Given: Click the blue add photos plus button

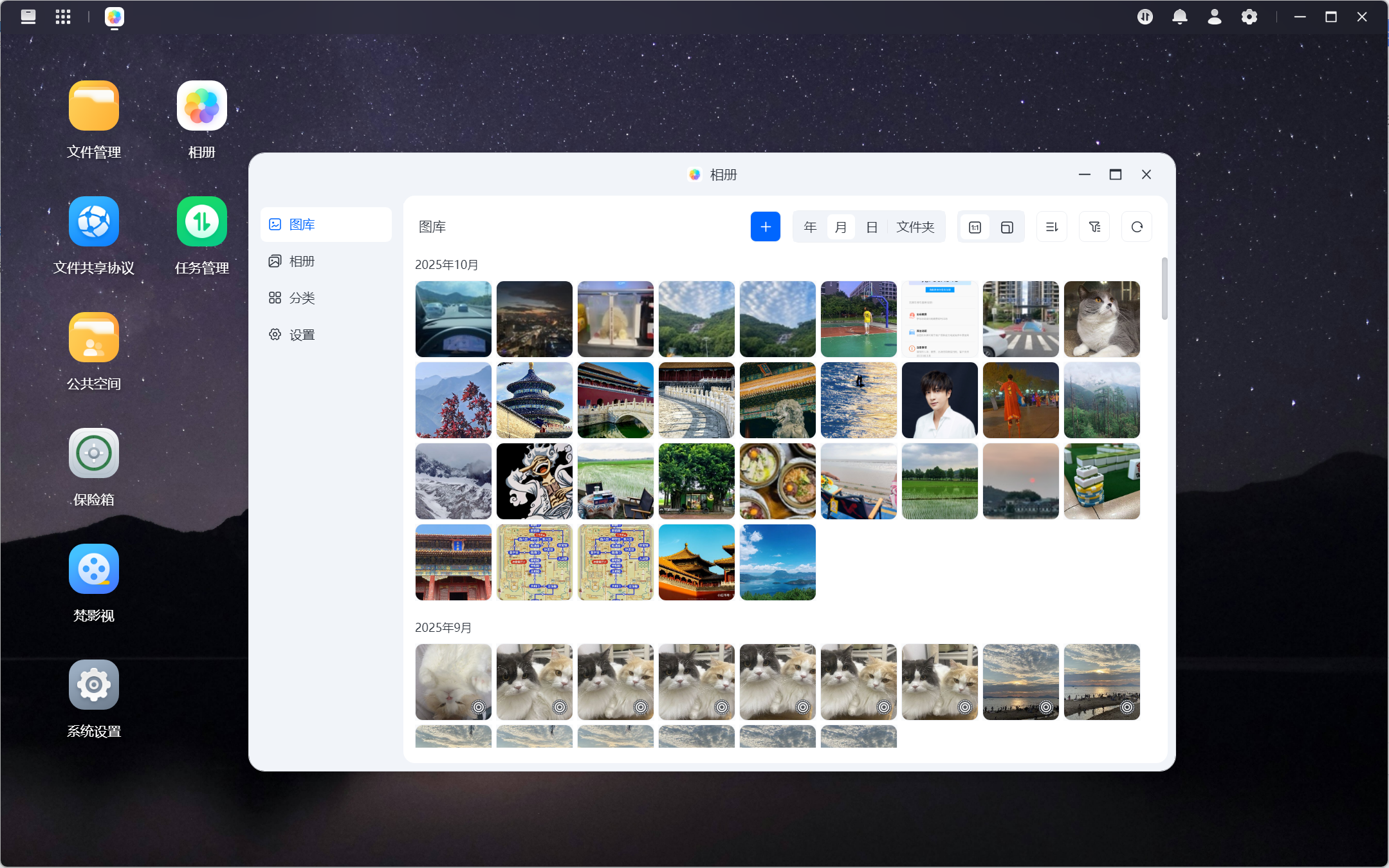Looking at the screenshot, I should click(765, 226).
